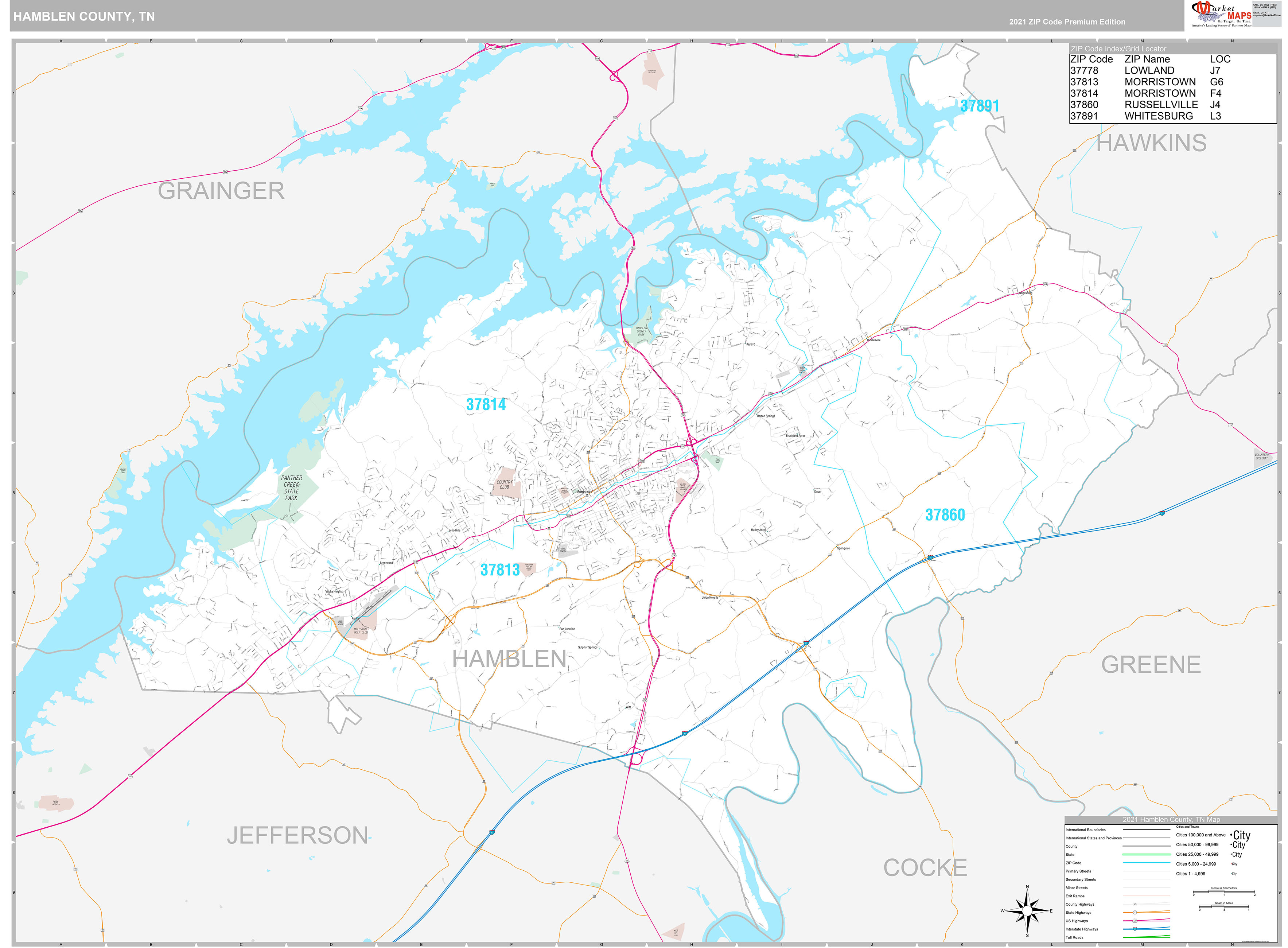Click the large City dot for 100,000 and above

click(x=1231, y=836)
